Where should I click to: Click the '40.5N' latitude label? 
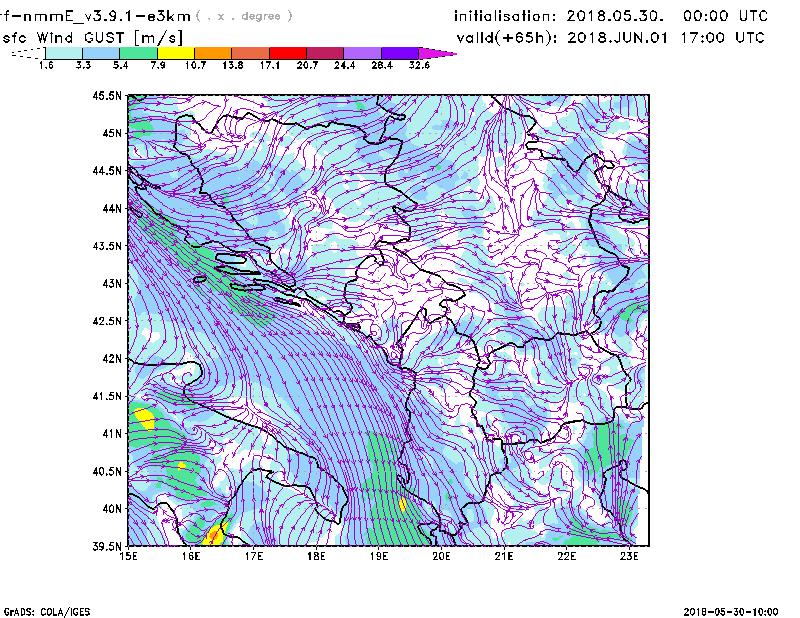(107, 472)
